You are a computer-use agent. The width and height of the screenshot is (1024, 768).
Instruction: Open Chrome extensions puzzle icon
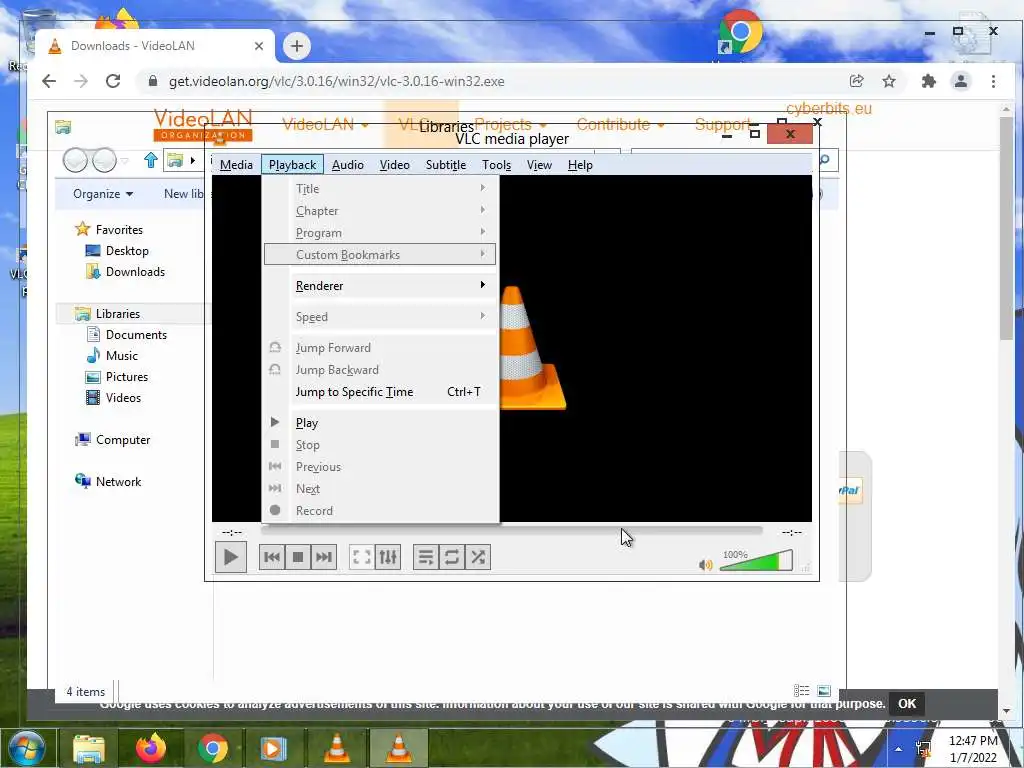point(929,81)
